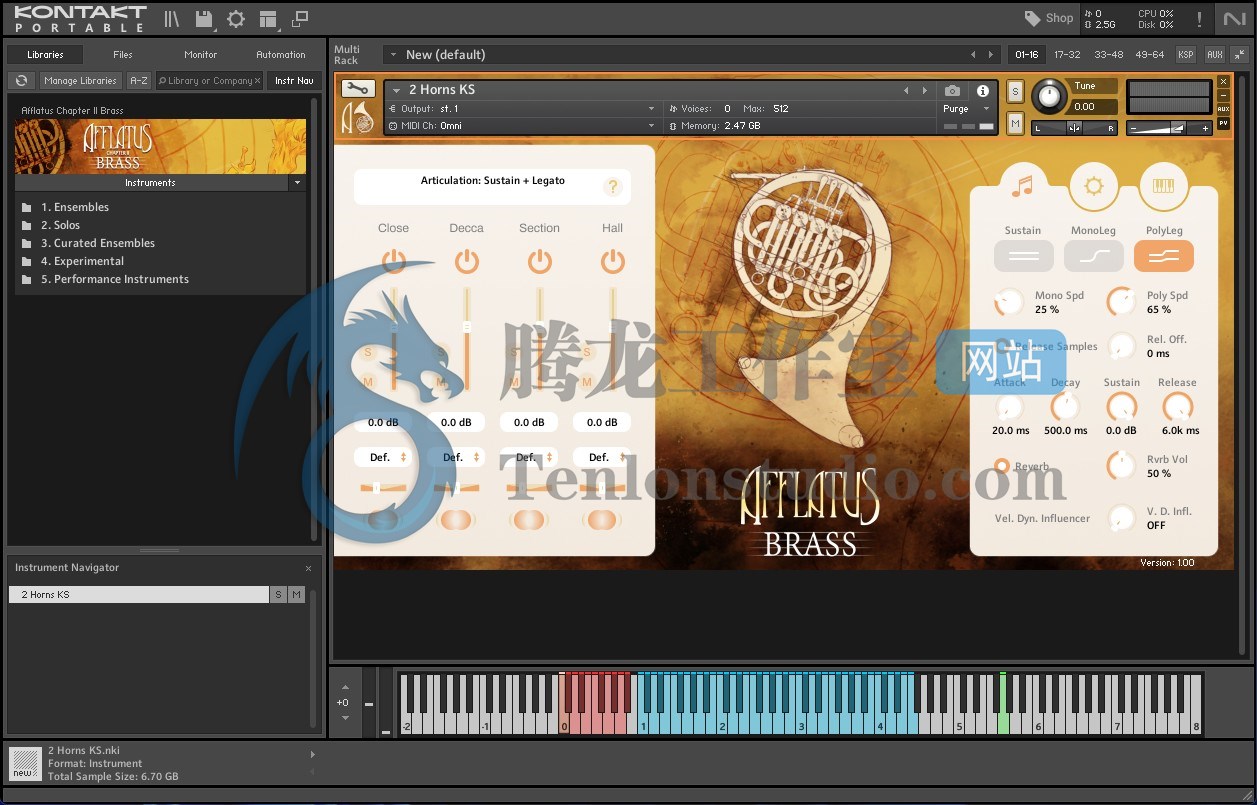Open the 5. Performance Instruments folder
Screen dimensions: 1257x805
point(115,279)
